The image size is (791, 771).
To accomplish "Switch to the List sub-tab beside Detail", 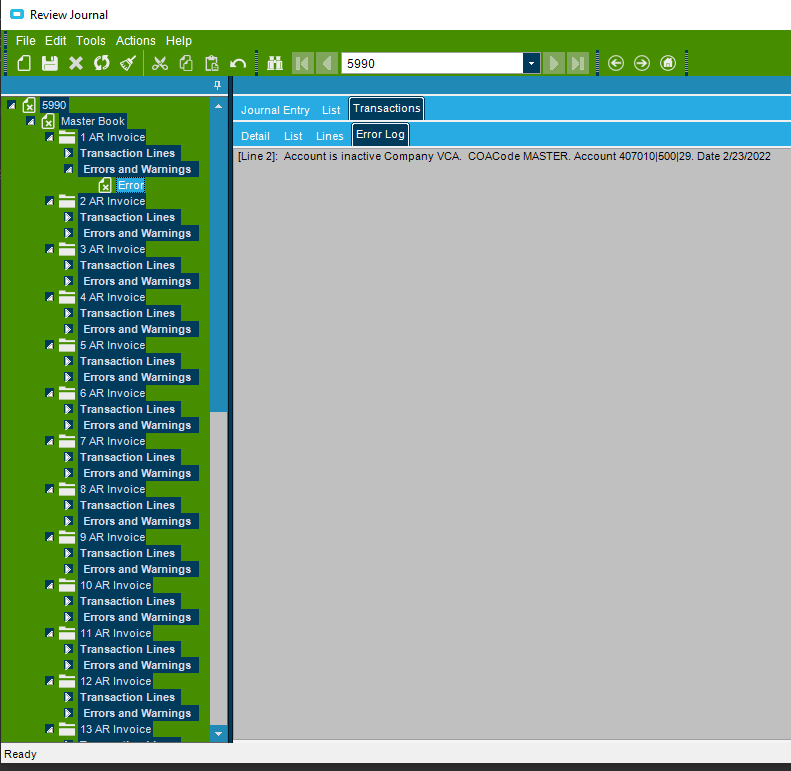I will 293,136.
